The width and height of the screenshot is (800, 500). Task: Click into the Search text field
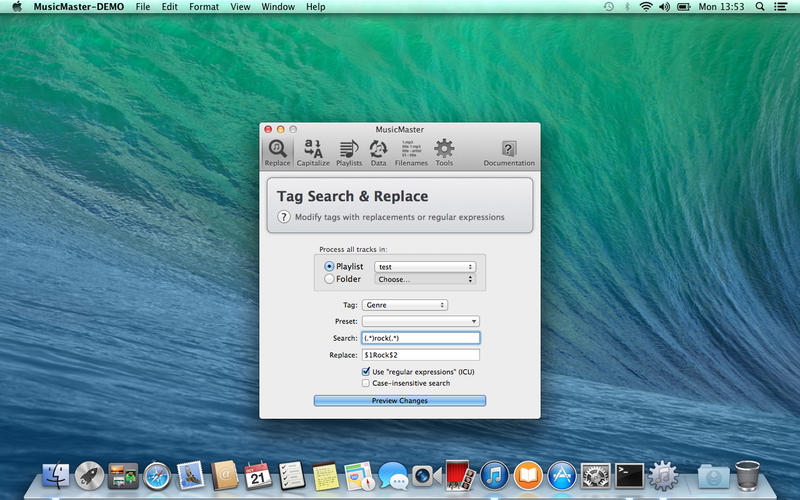pyautogui.click(x=421, y=338)
